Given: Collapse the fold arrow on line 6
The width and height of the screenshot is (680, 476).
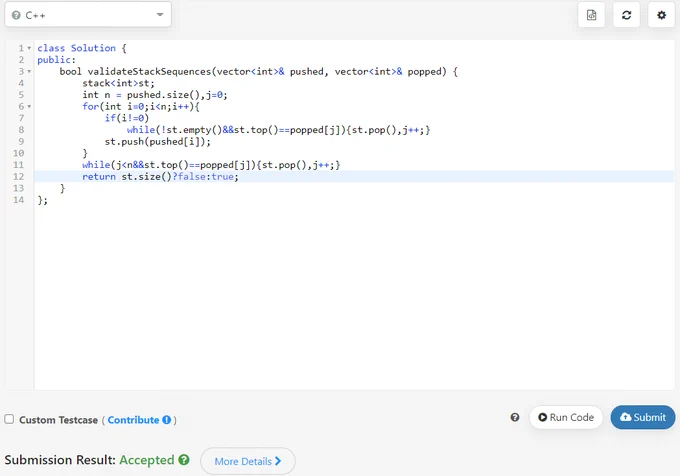Looking at the screenshot, I should click(x=29, y=106).
